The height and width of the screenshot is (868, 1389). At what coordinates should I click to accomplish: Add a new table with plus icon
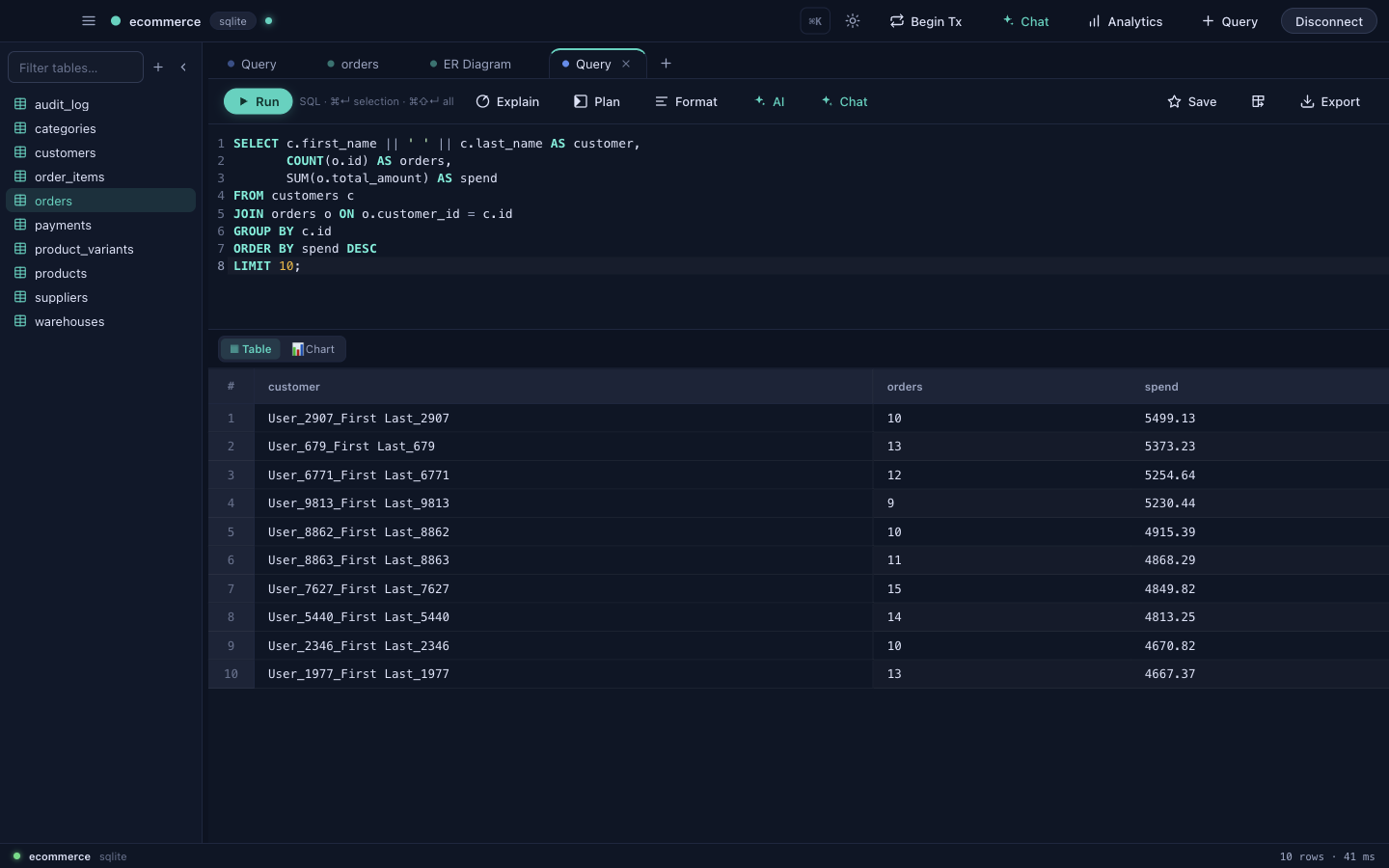click(x=158, y=68)
